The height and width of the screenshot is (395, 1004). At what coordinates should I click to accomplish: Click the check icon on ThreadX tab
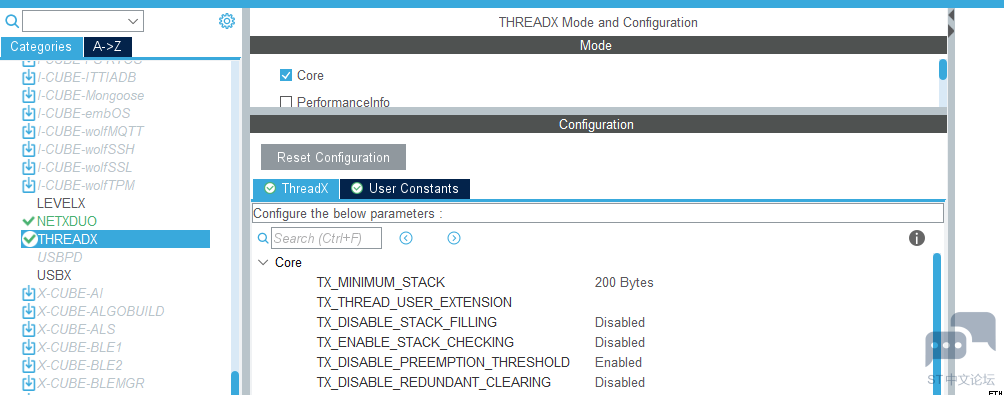270,188
